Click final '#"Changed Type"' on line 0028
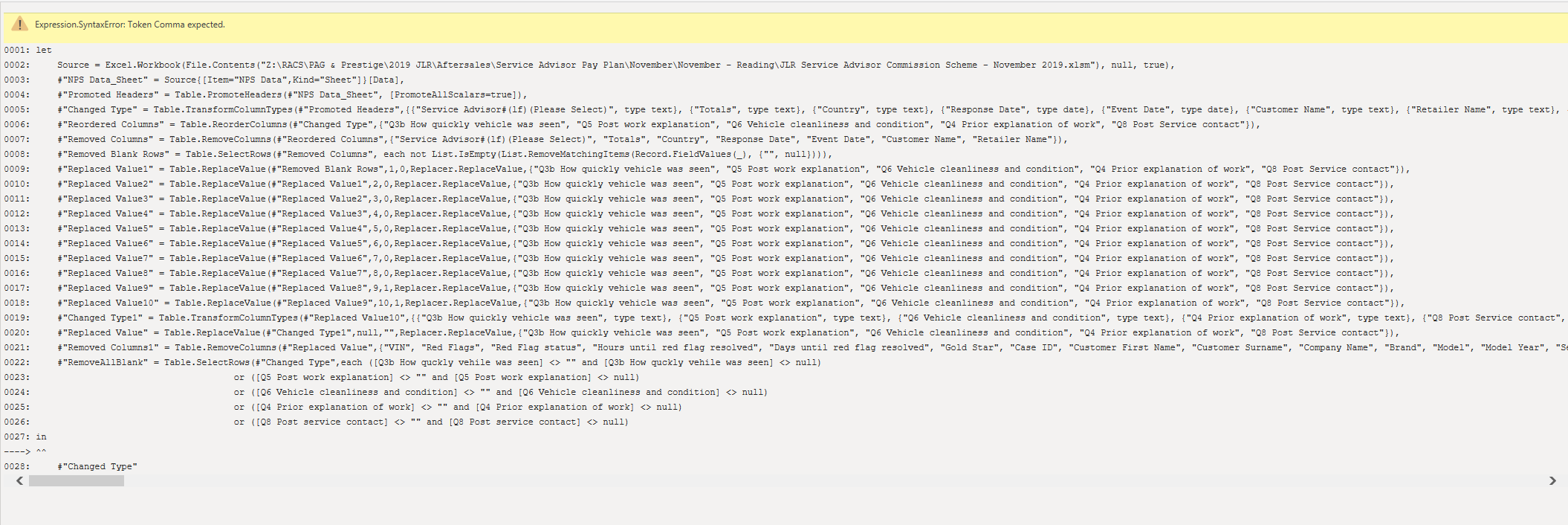 [97, 466]
